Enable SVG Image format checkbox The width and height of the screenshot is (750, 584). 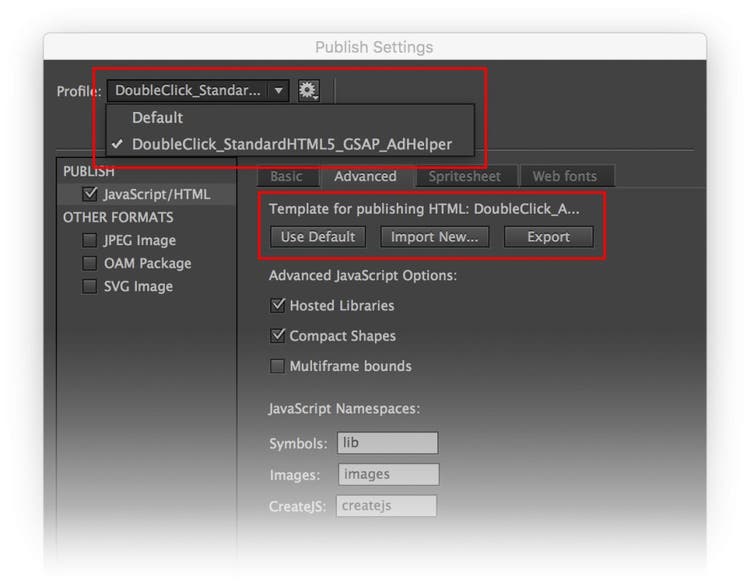click(91, 286)
